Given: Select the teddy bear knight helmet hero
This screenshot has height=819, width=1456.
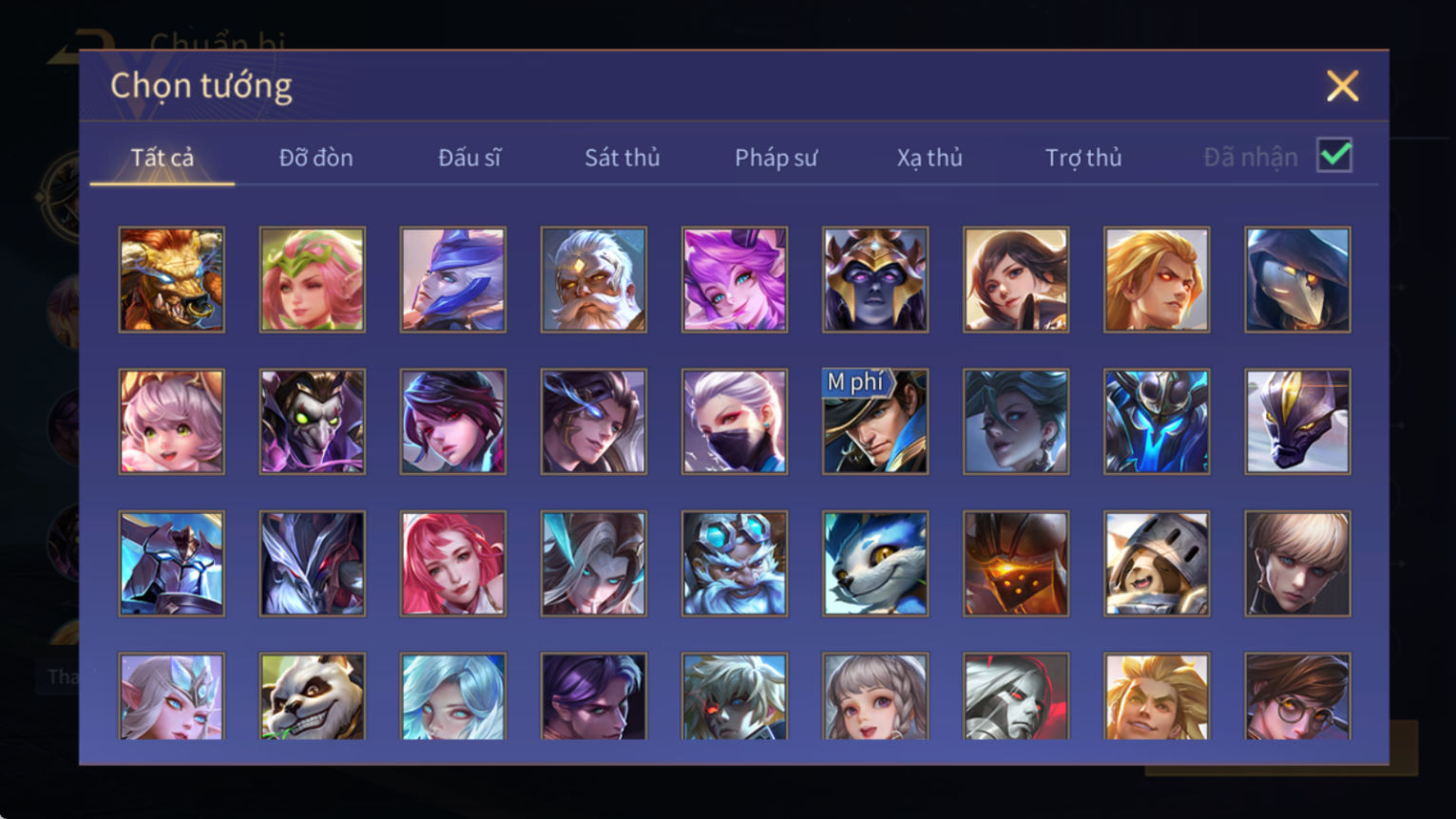Looking at the screenshot, I should [1156, 563].
